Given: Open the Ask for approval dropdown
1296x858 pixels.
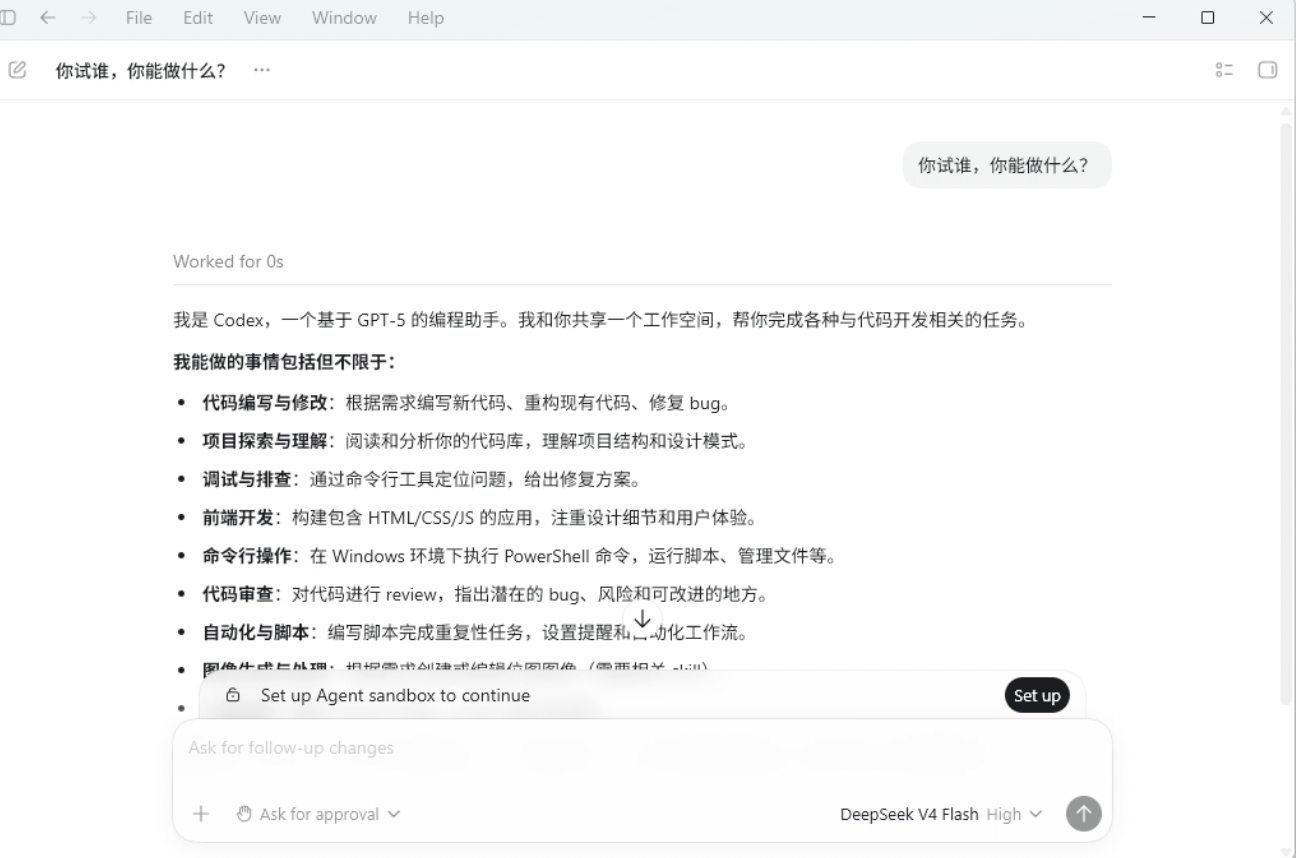Looking at the screenshot, I should coord(318,814).
